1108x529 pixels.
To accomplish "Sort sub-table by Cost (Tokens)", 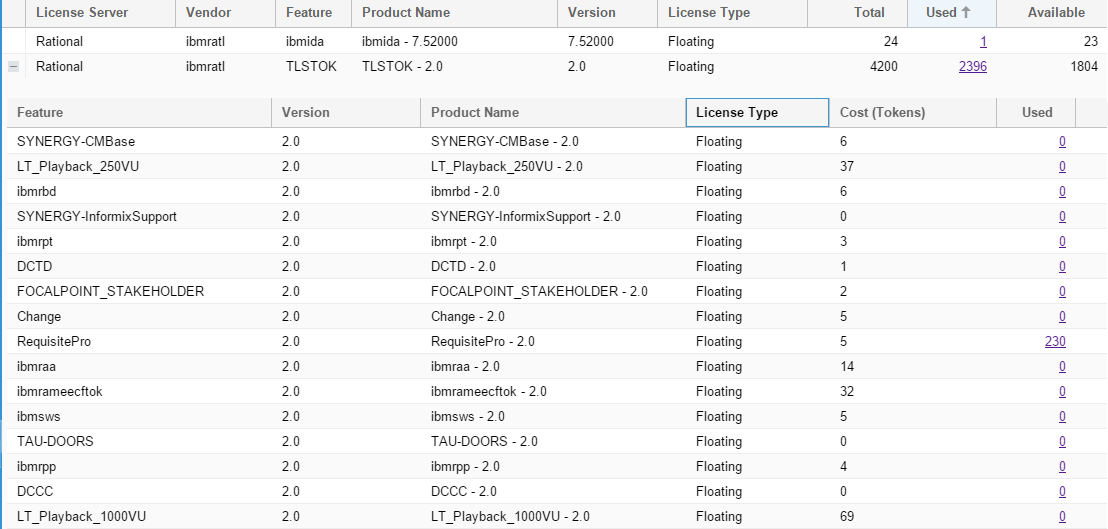I will tap(882, 113).
